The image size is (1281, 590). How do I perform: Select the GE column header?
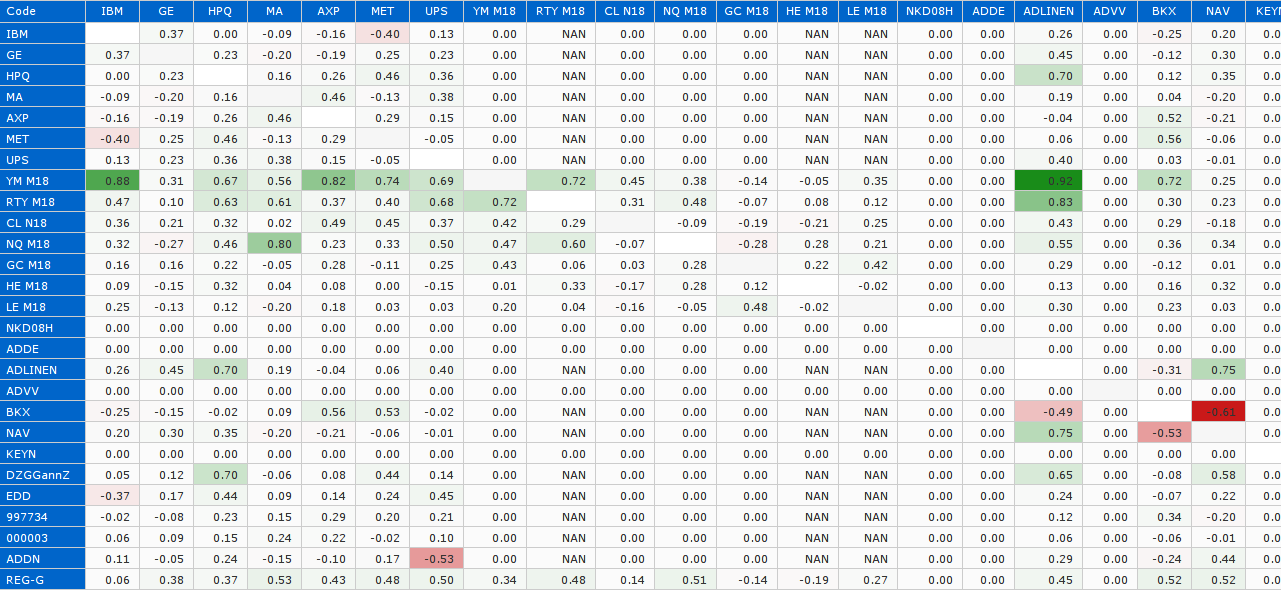(166, 11)
